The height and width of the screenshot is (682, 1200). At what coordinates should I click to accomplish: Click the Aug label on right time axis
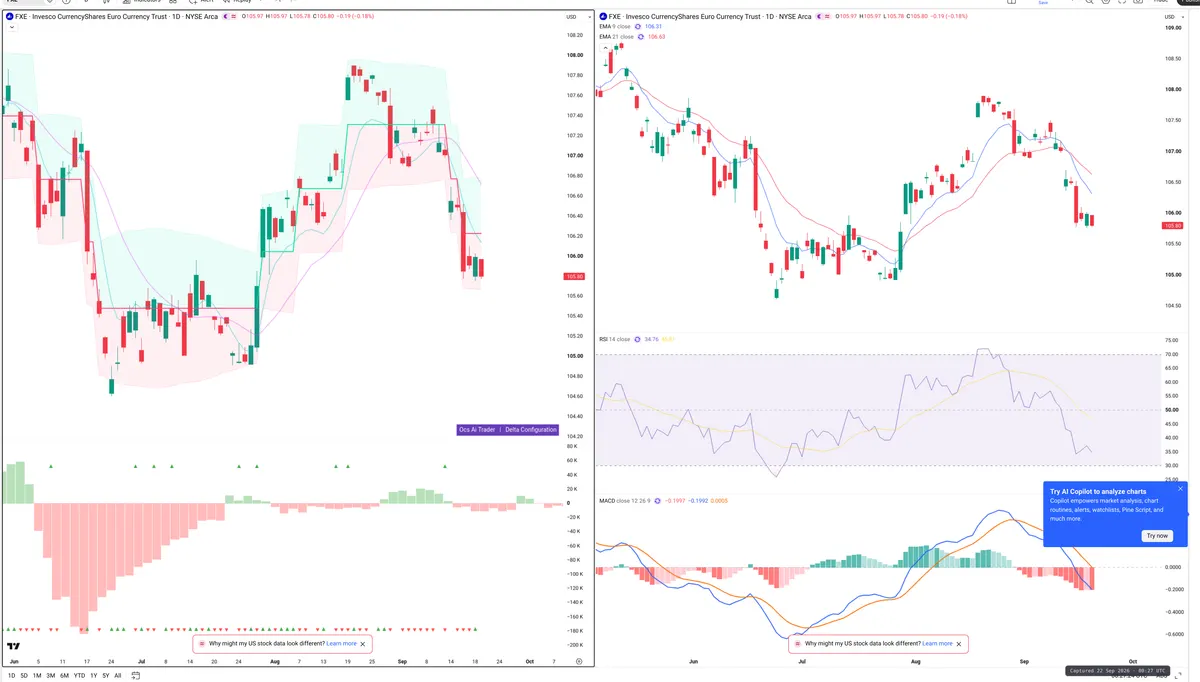point(917,662)
